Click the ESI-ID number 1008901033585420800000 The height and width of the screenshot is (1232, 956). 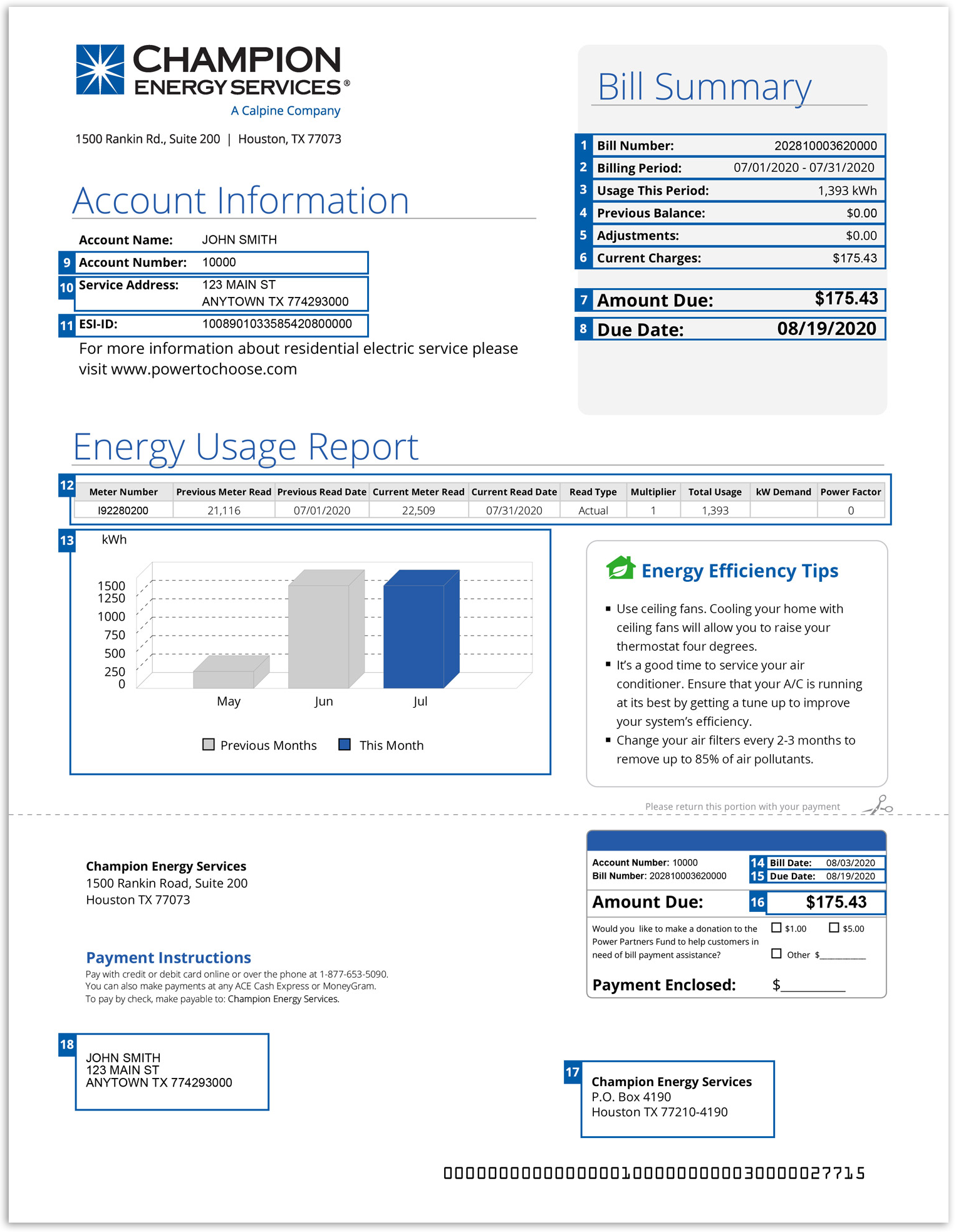pyautogui.click(x=277, y=324)
